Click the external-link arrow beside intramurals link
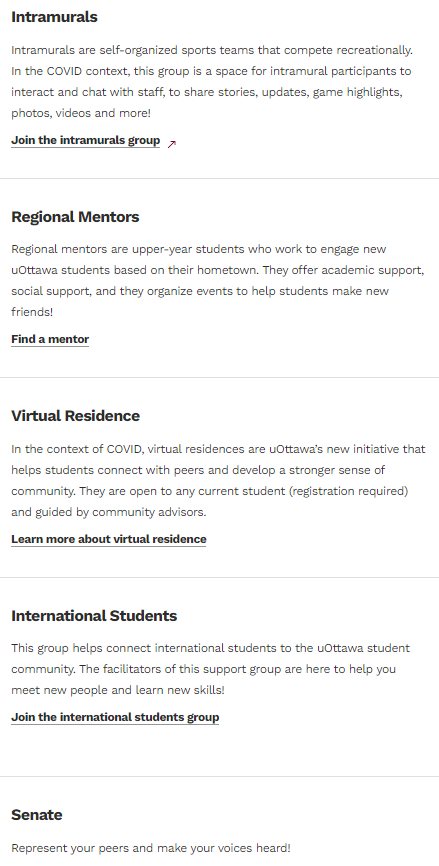 172,144
